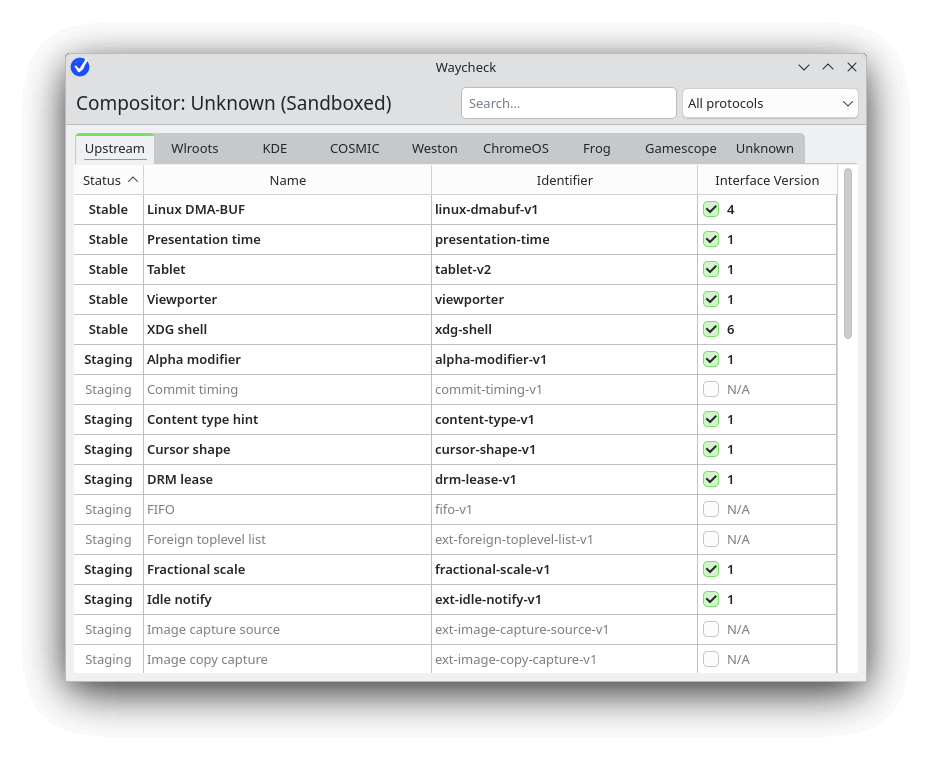
Task: Switch to the Wlroots tab
Action: tap(194, 148)
